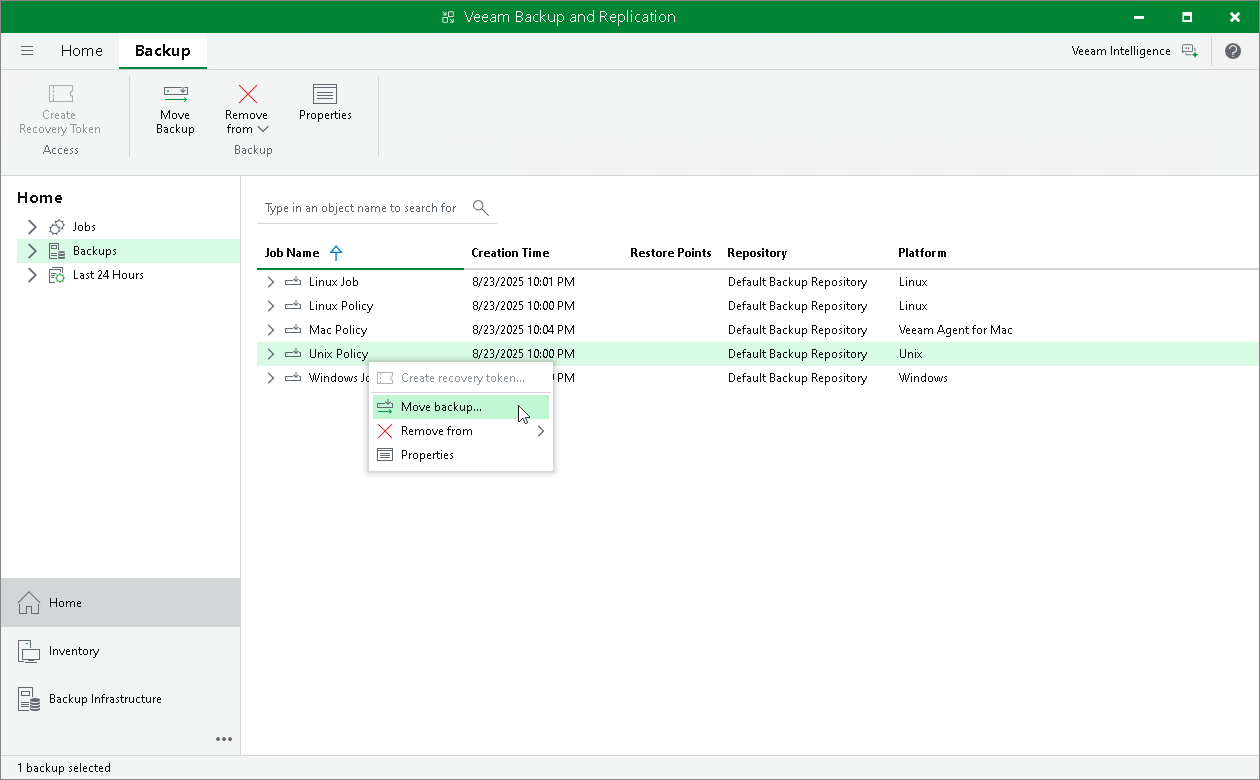Expand the Unix Policy row
The width and height of the screenshot is (1260, 780).
tap(270, 354)
